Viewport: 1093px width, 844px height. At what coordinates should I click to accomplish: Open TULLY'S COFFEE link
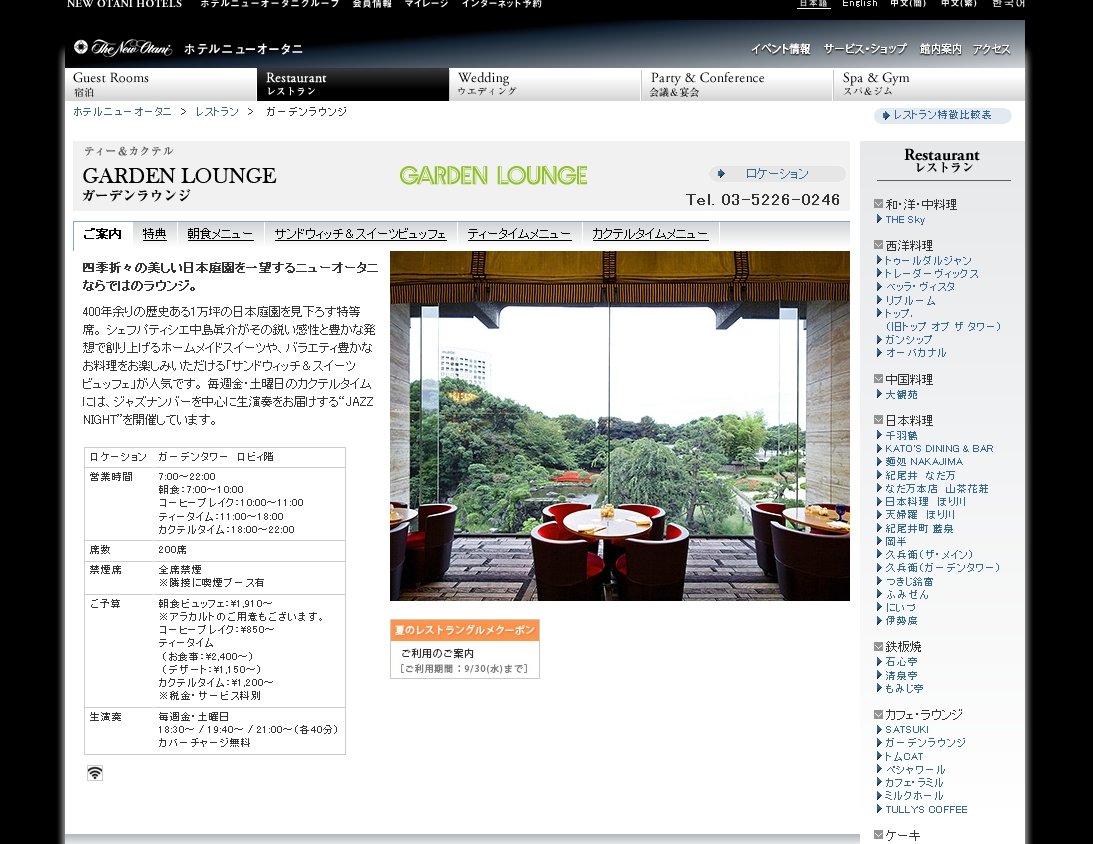tap(926, 810)
